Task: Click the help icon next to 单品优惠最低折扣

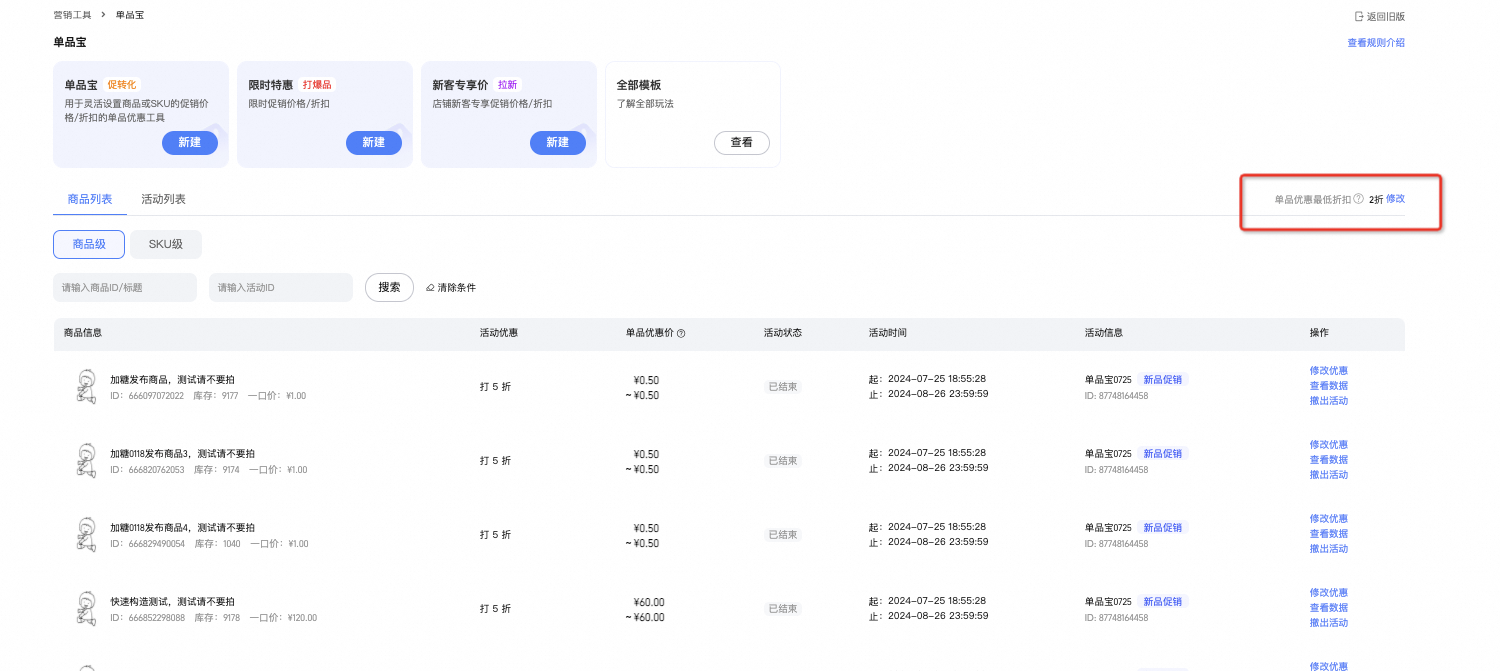Action: [1358, 199]
